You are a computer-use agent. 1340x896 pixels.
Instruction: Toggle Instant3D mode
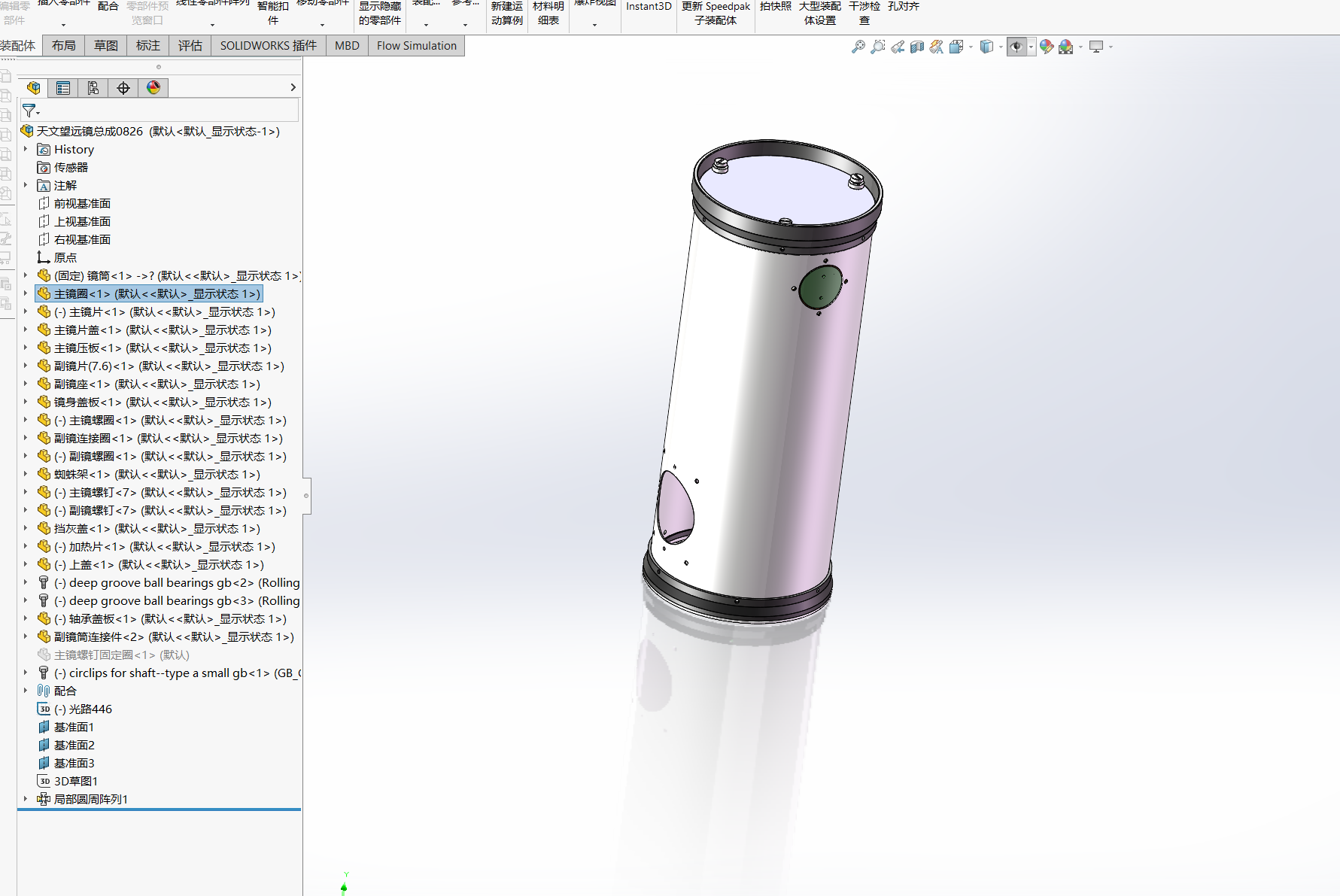point(649,8)
